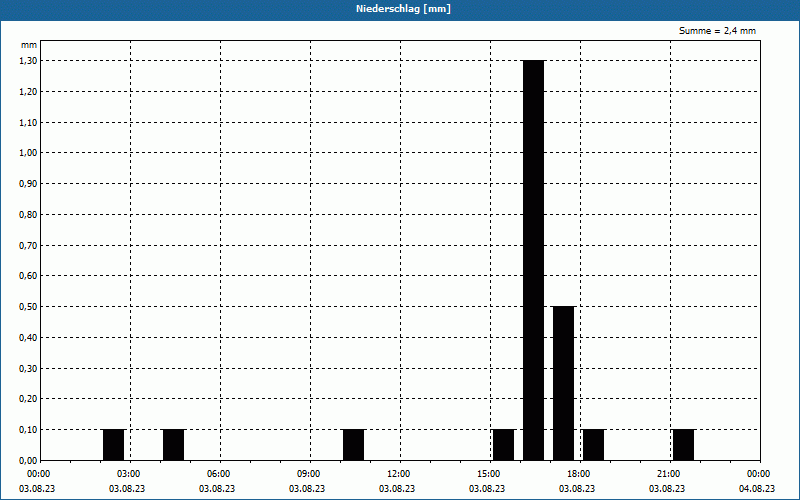The image size is (800, 500).
Task: Click the 09:00 time label
Action: point(308,474)
